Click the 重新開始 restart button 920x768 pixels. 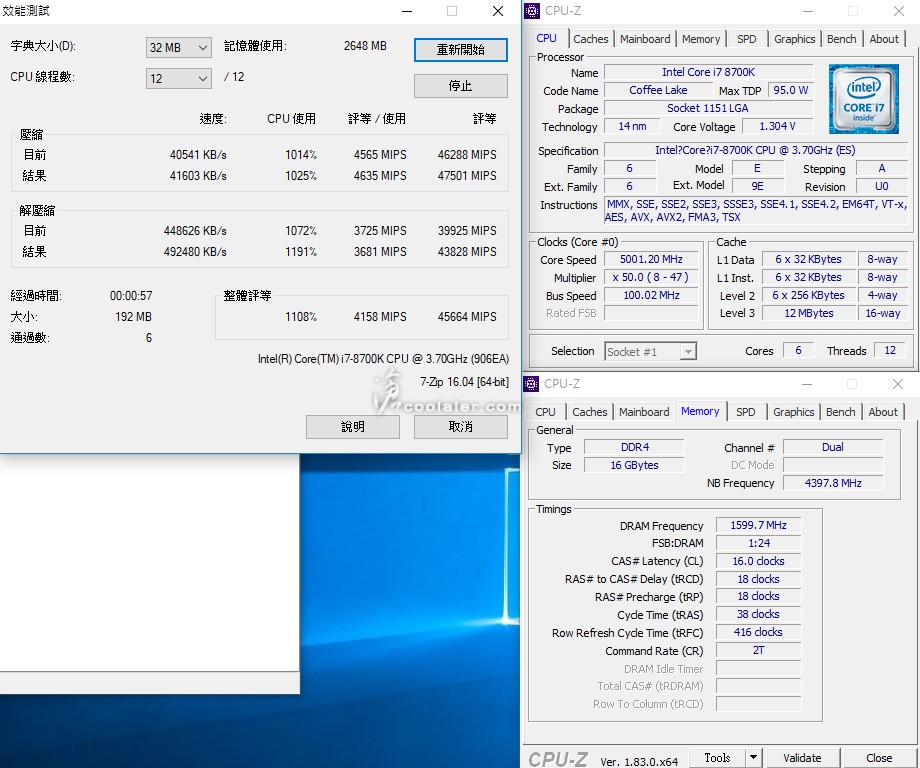[461, 50]
